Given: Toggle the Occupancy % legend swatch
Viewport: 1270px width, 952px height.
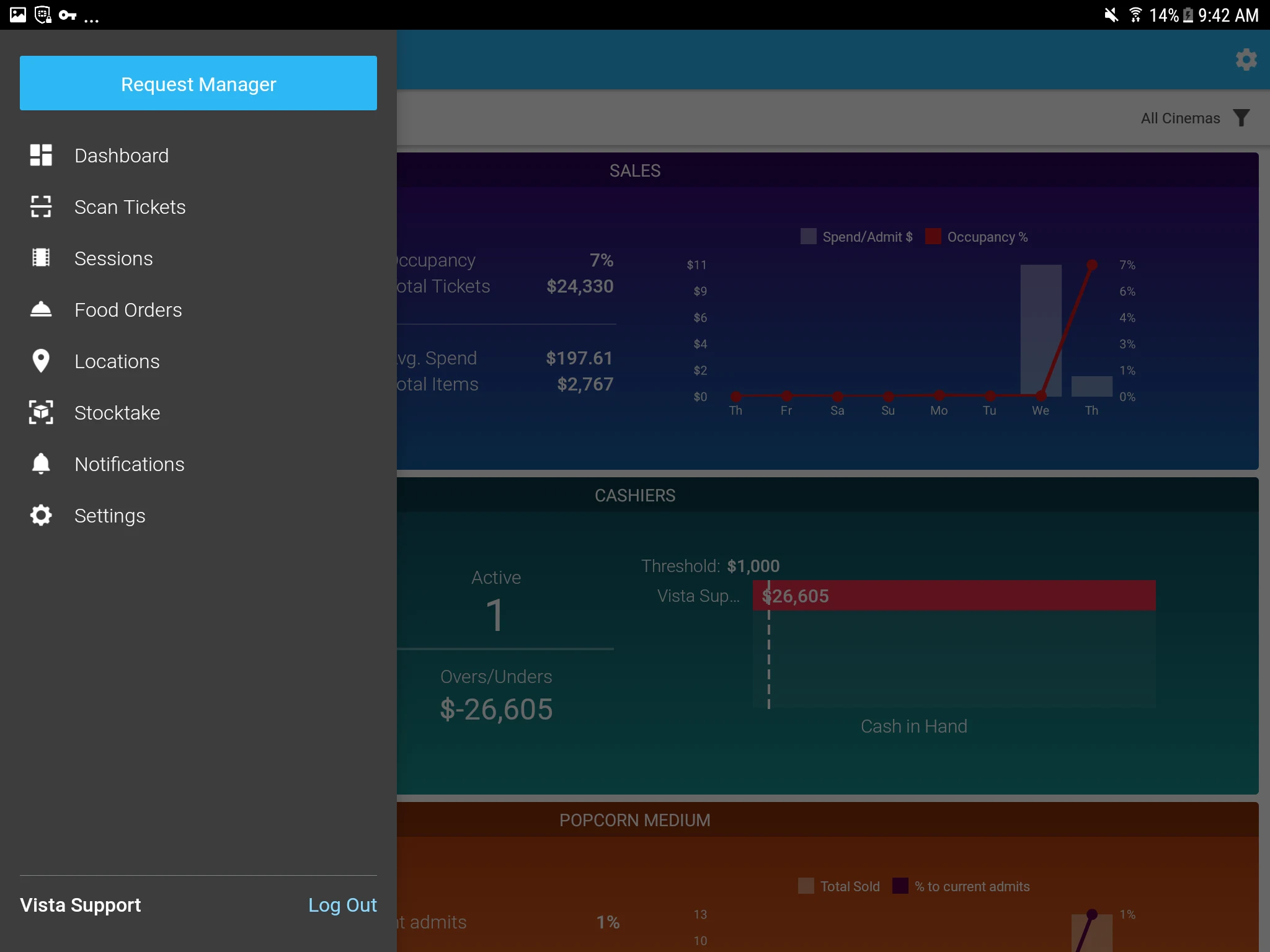Looking at the screenshot, I should coord(933,236).
